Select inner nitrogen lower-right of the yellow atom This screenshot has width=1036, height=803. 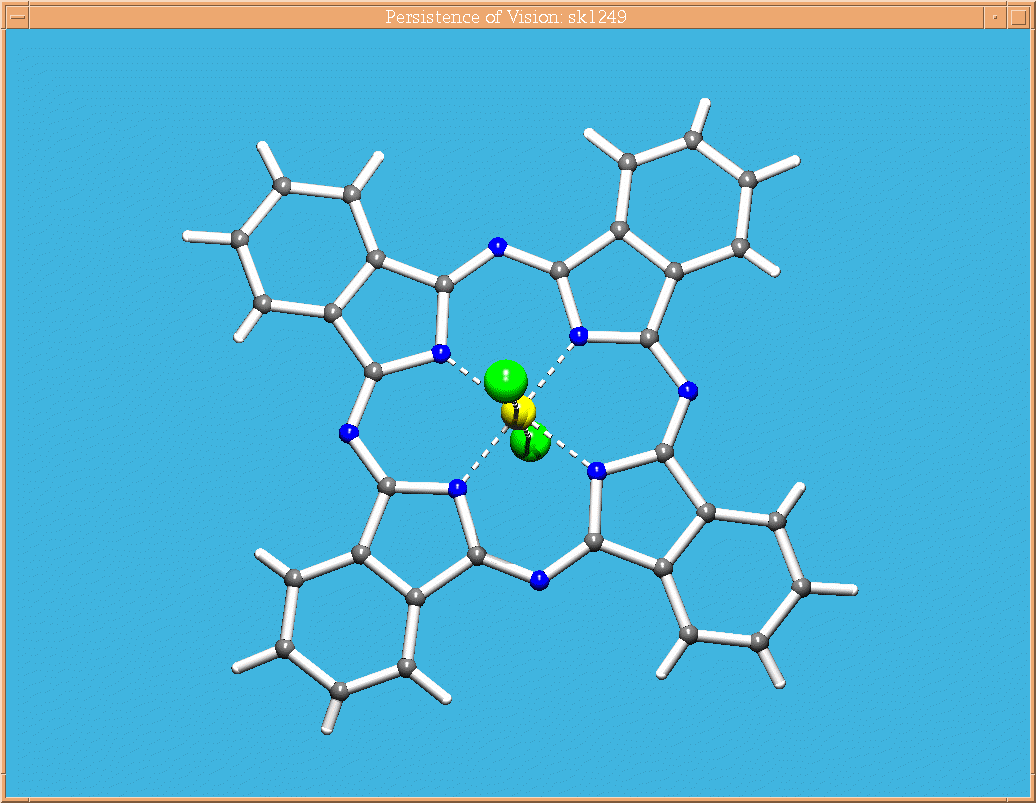pyautogui.click(x=596, y=470)
